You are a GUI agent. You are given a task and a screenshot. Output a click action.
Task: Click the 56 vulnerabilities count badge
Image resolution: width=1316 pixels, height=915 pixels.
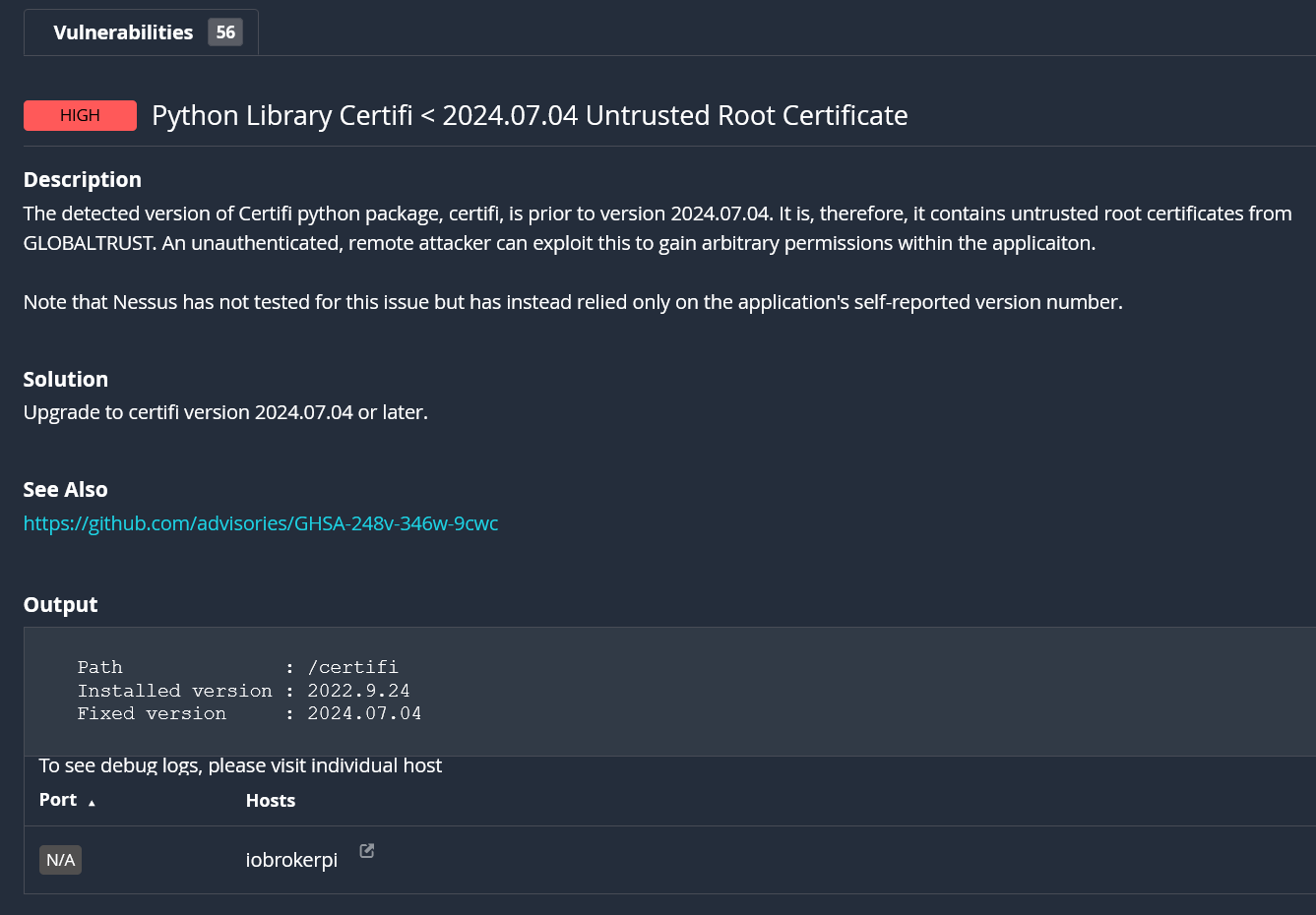(x=225, y=32)
